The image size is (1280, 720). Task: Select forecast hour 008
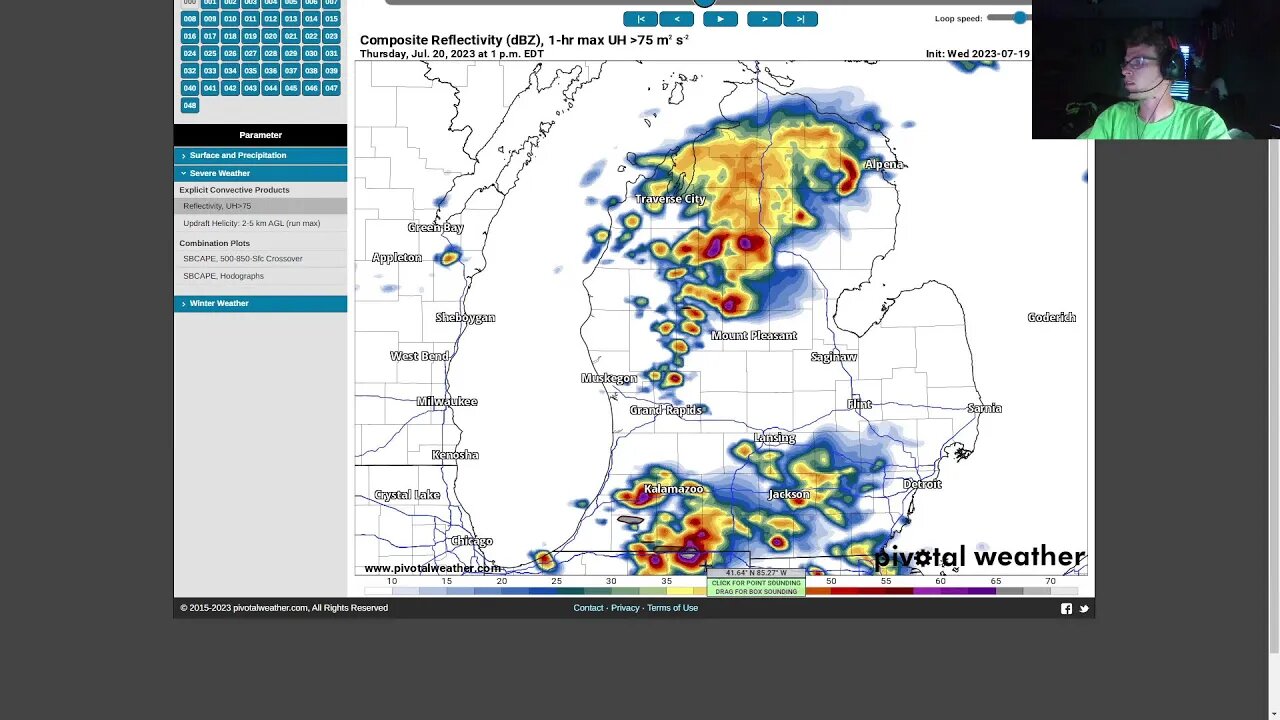(190, 19)
